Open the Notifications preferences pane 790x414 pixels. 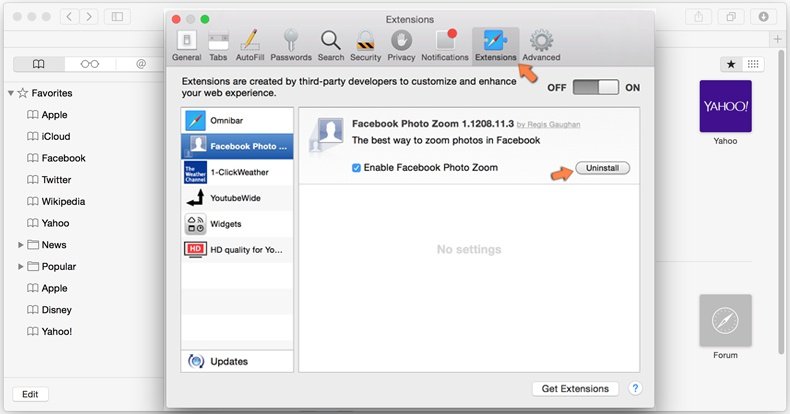point(445,46)
